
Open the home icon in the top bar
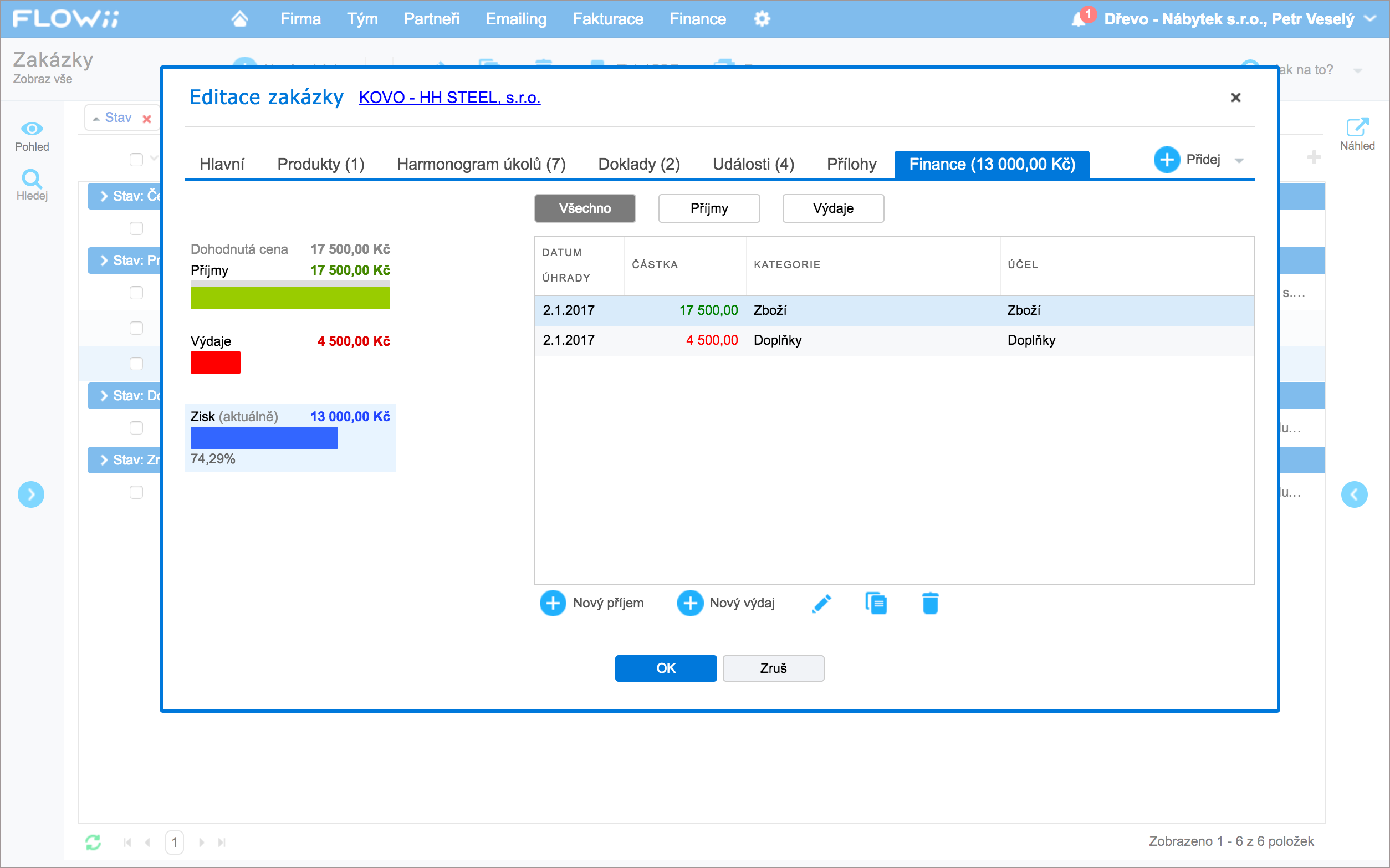tap(240, 19)
